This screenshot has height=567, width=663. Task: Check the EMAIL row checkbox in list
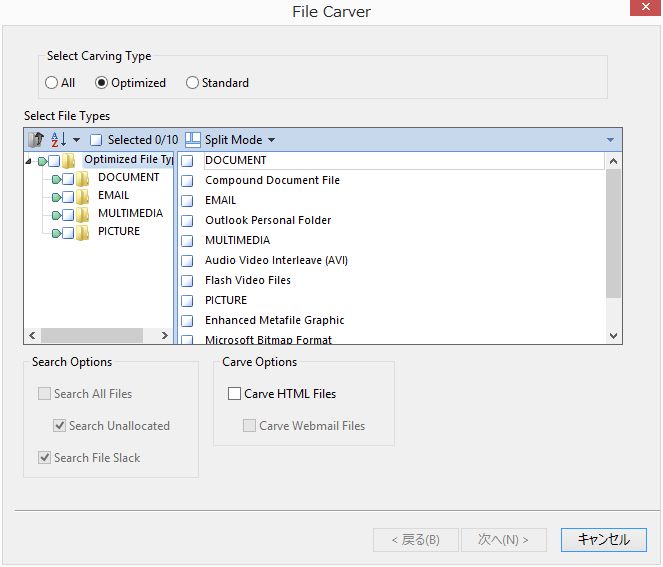point(187,201)
